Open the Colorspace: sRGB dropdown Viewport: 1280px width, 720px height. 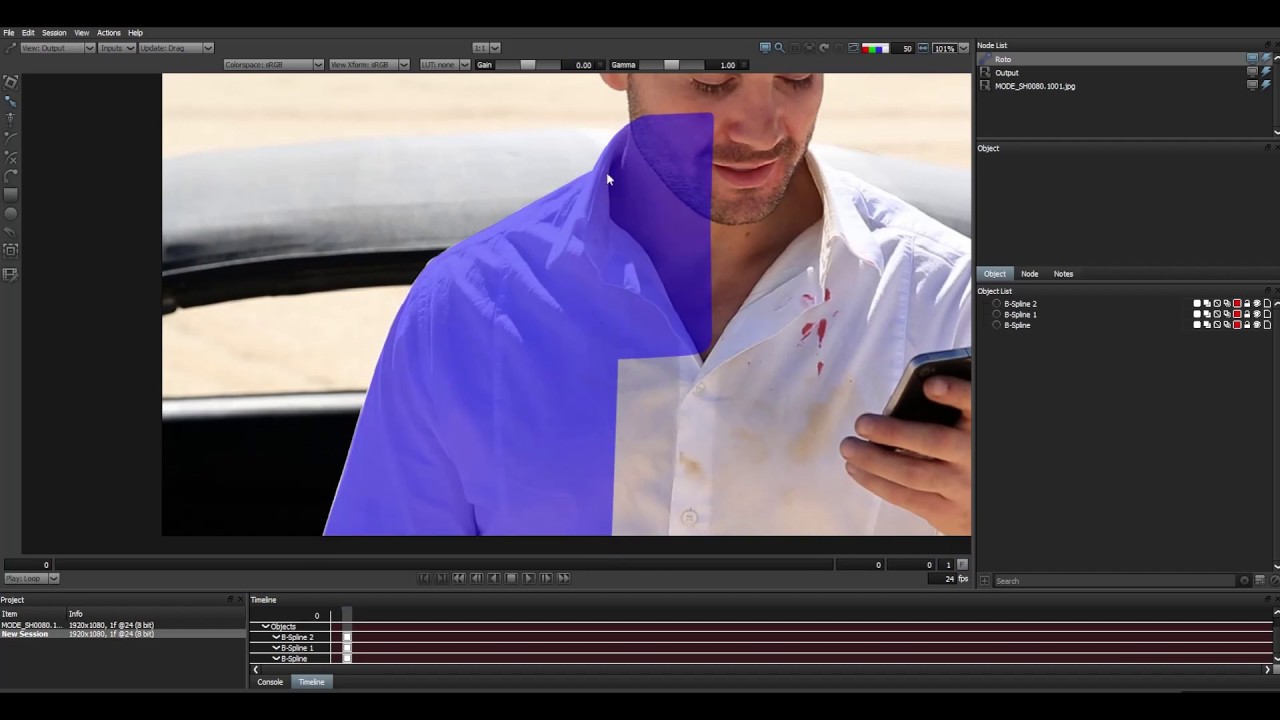273,65
